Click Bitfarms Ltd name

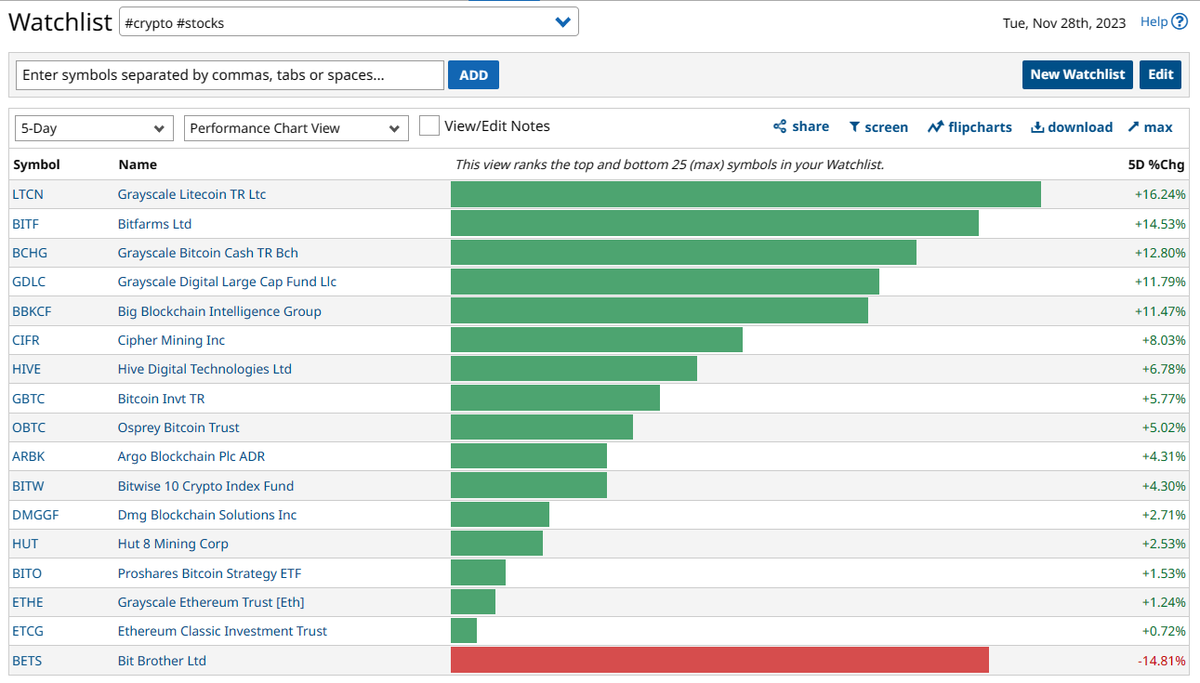(x=155, y=224)
